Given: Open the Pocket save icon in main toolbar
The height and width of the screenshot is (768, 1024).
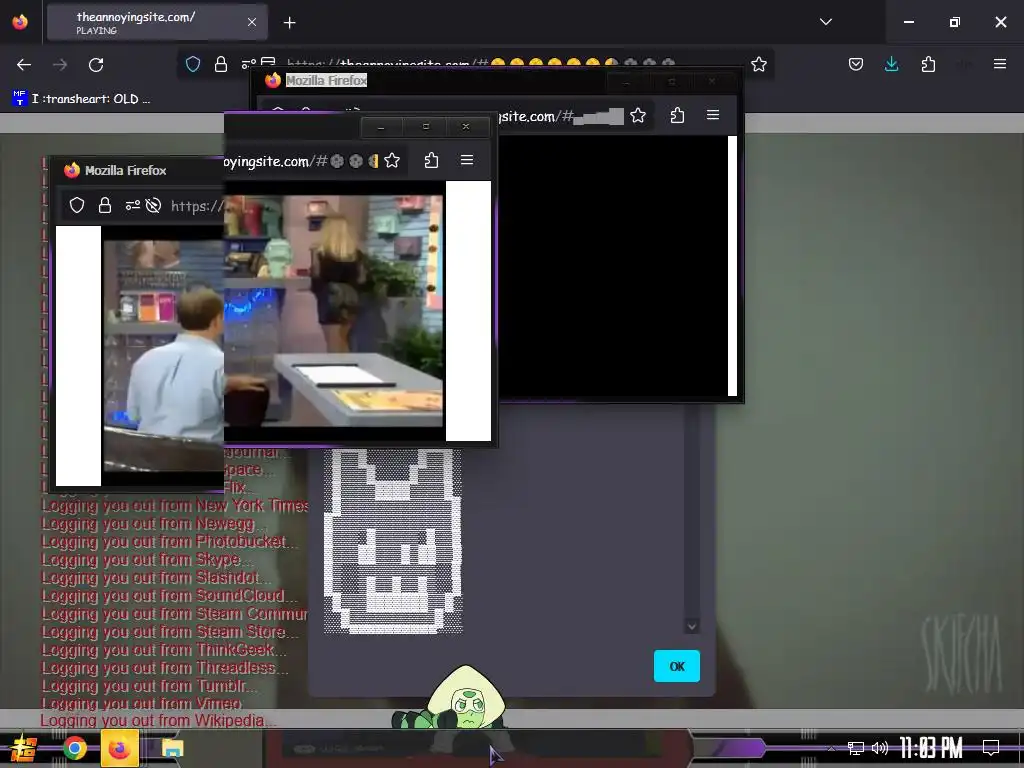Looking at the screenshot, I should coord(856,64).
